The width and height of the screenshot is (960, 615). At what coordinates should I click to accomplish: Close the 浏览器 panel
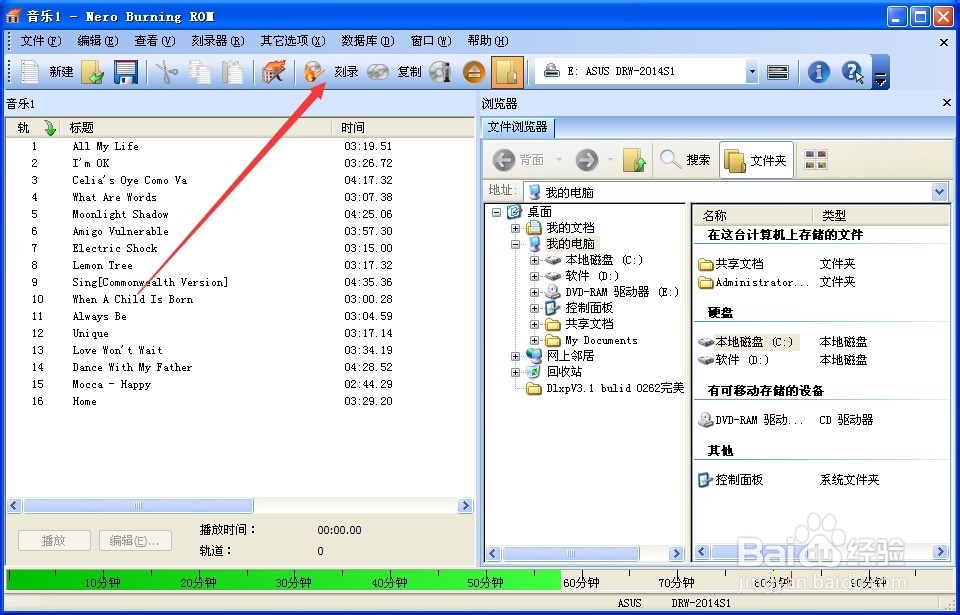click(947, 103)
